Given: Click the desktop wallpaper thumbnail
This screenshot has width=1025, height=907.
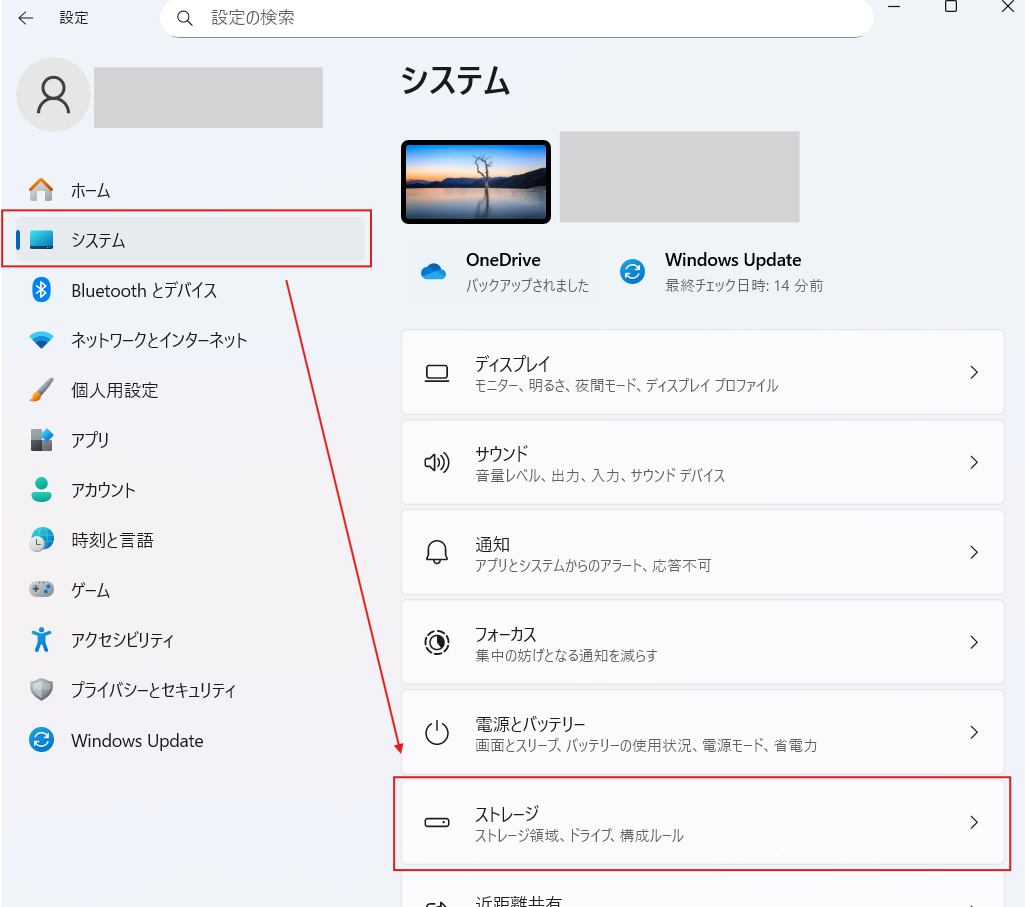Looking at the screenshot, I should click(x=476, y=182).
